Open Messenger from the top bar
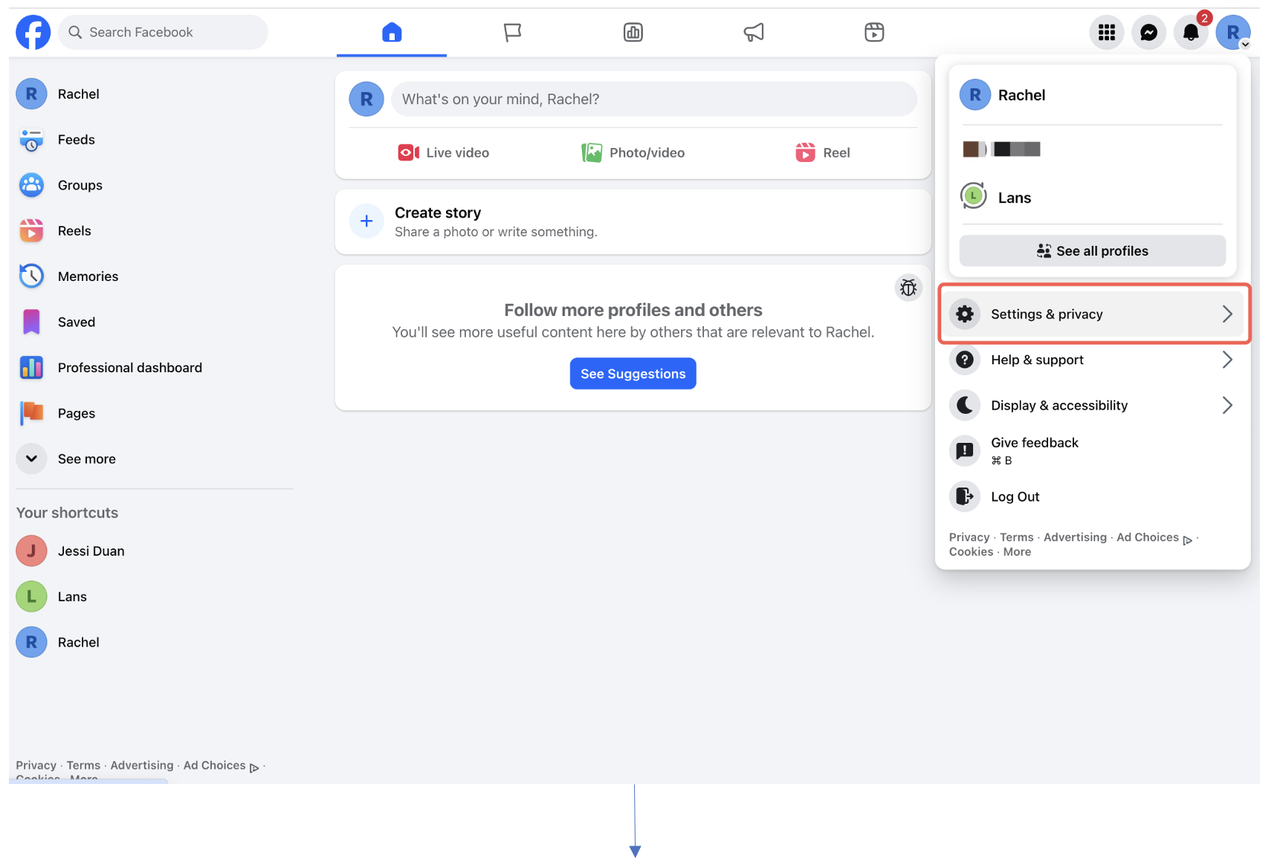1280x865 pixels. pyautogui.click(x=1148, y=32)
